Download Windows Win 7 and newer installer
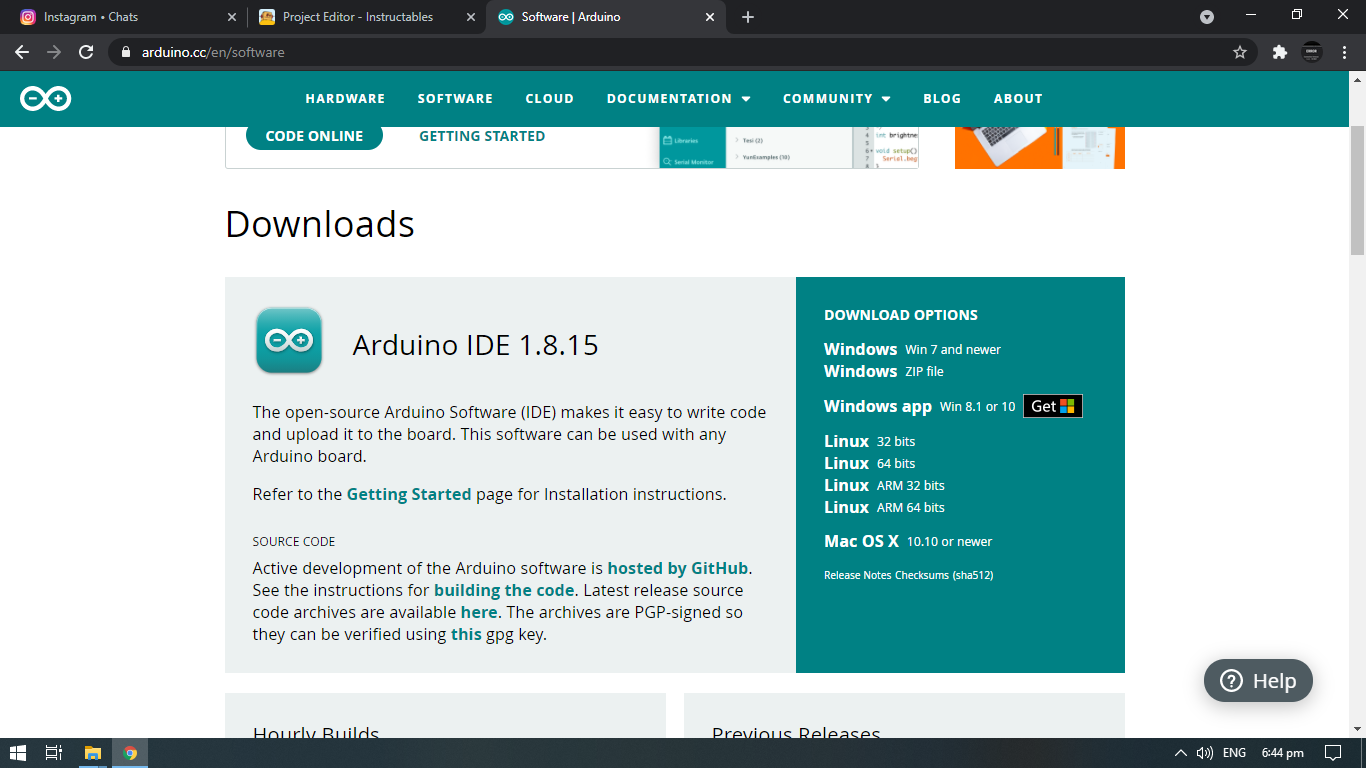The width and height of the screenshot is (1366, 768). click(x=912, y=349)
